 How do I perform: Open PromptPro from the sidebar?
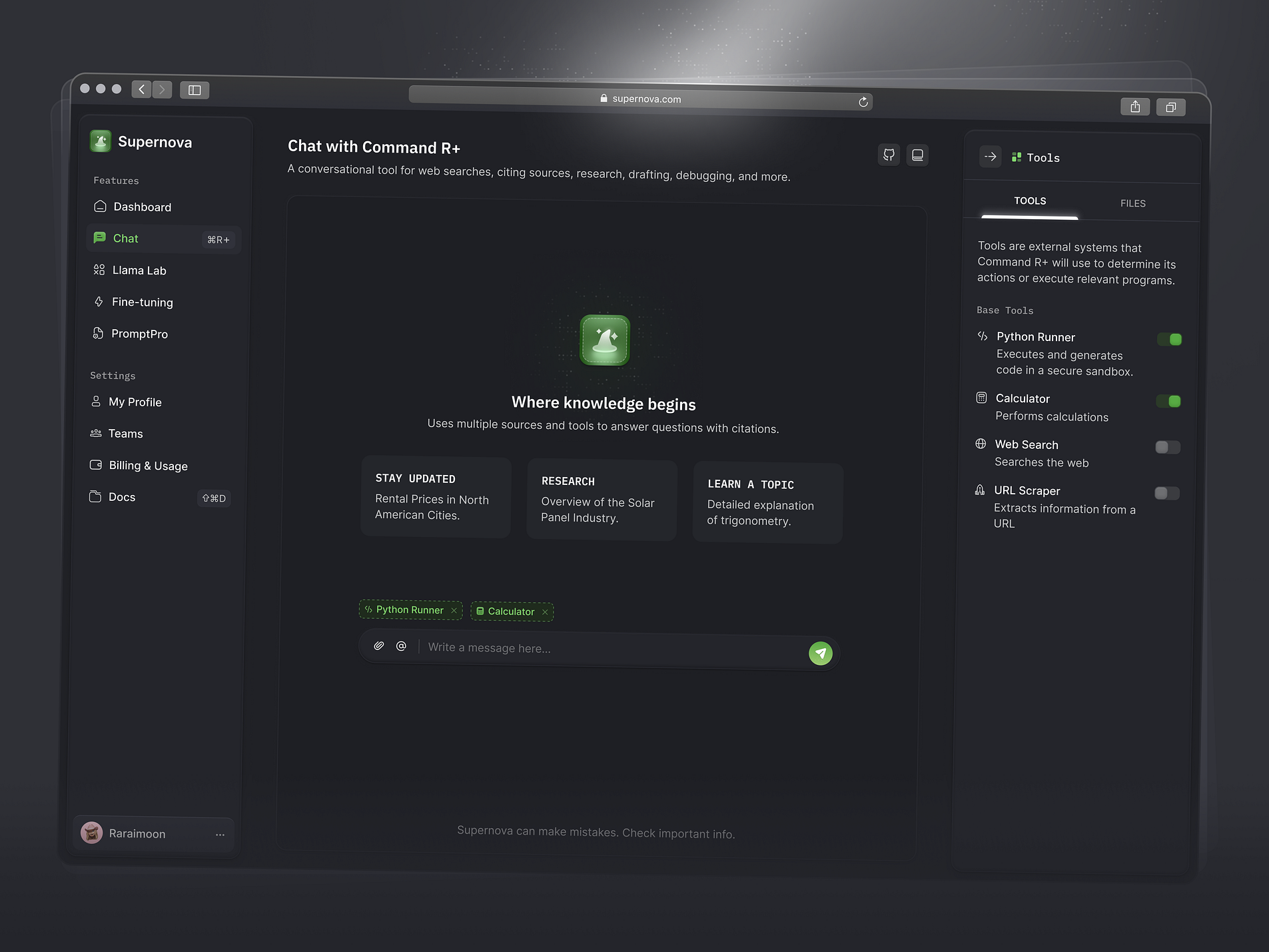click(140, 333)
